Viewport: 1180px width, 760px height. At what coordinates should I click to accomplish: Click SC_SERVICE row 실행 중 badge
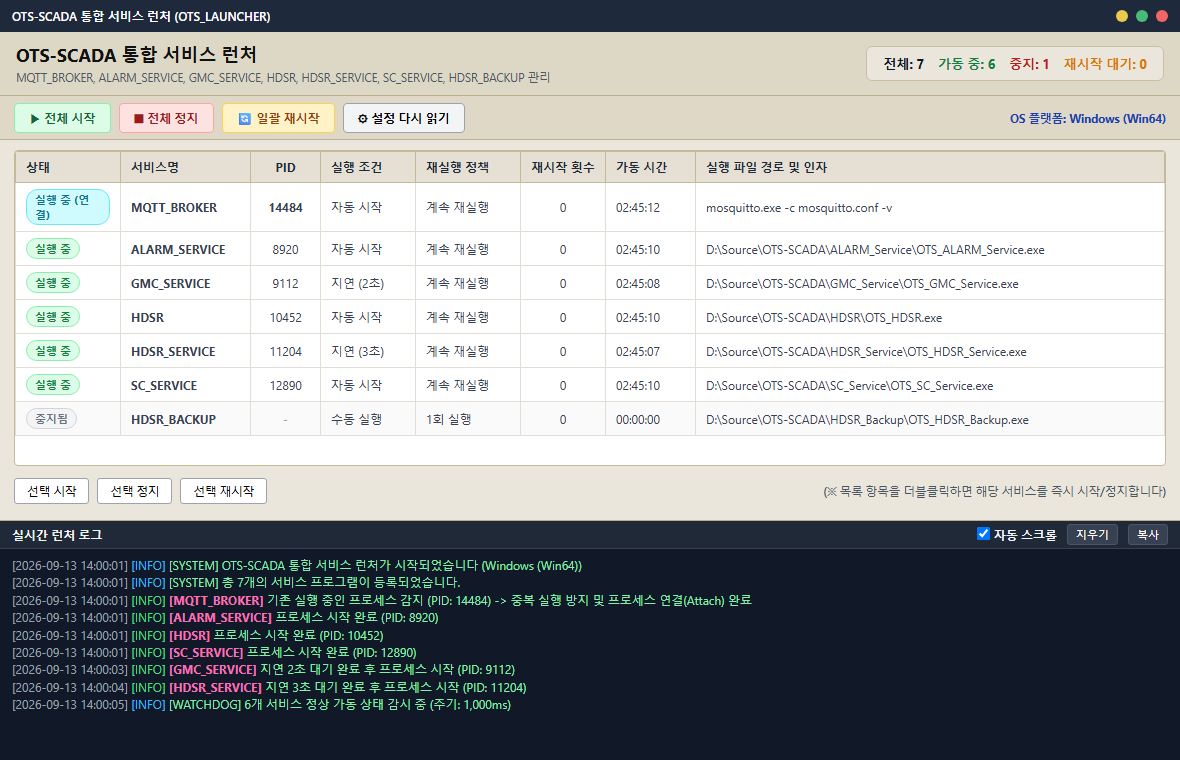(53, 385)
